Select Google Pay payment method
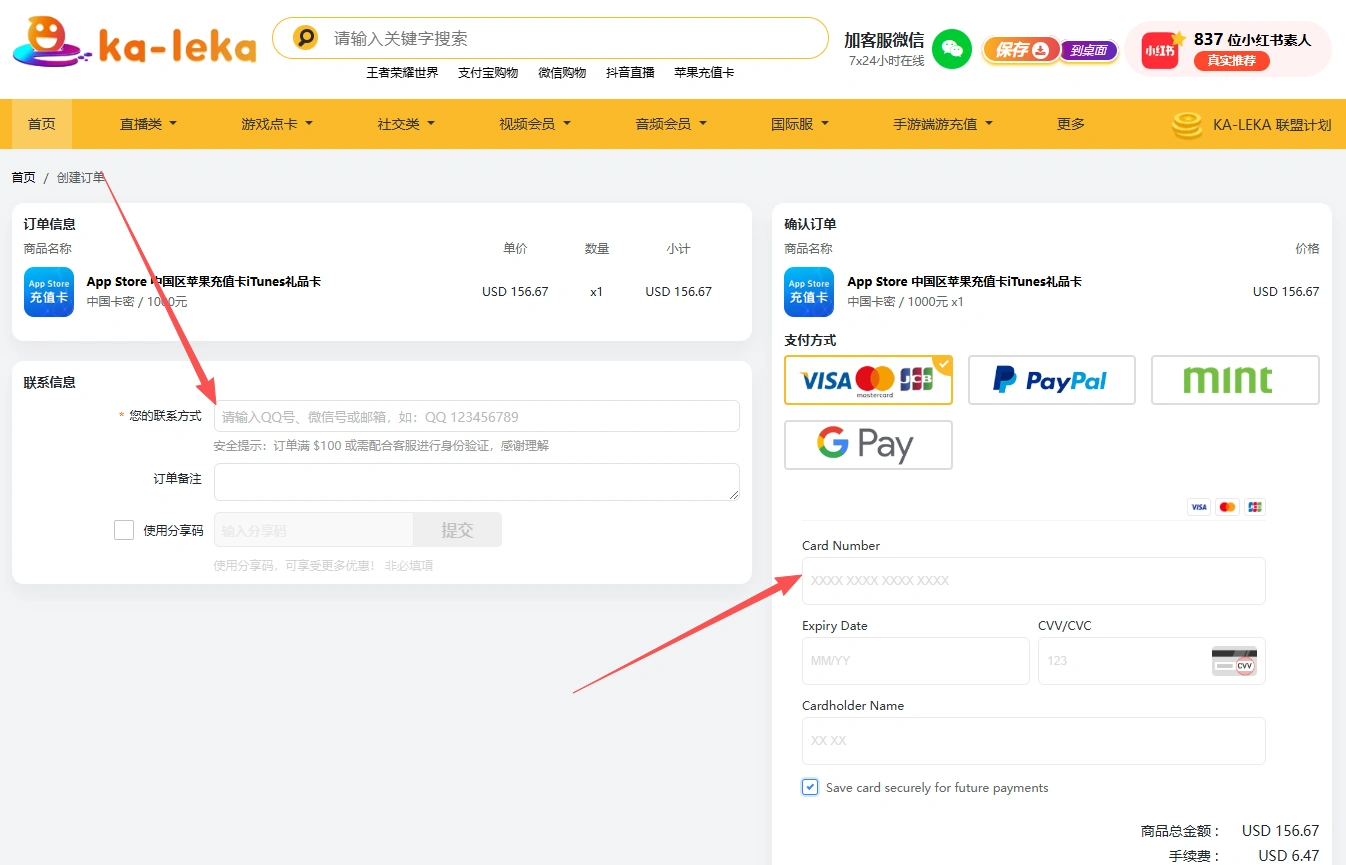1346x865 pixels. 868,445
